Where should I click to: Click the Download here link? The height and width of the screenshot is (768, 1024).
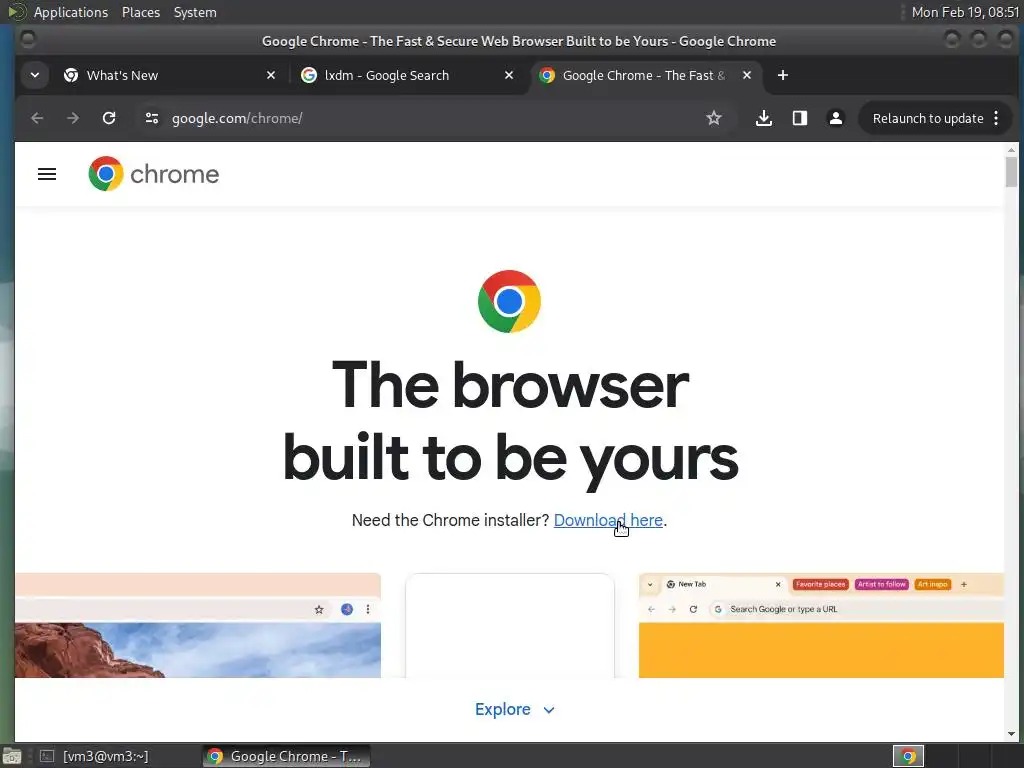[608, 520]
